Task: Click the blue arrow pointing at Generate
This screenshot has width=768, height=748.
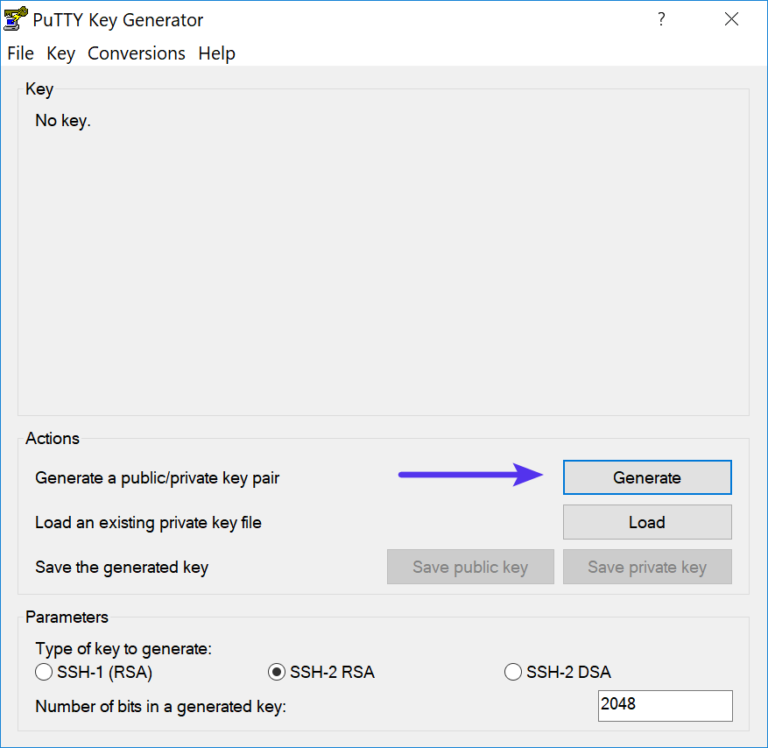Action: click(470, 475)
